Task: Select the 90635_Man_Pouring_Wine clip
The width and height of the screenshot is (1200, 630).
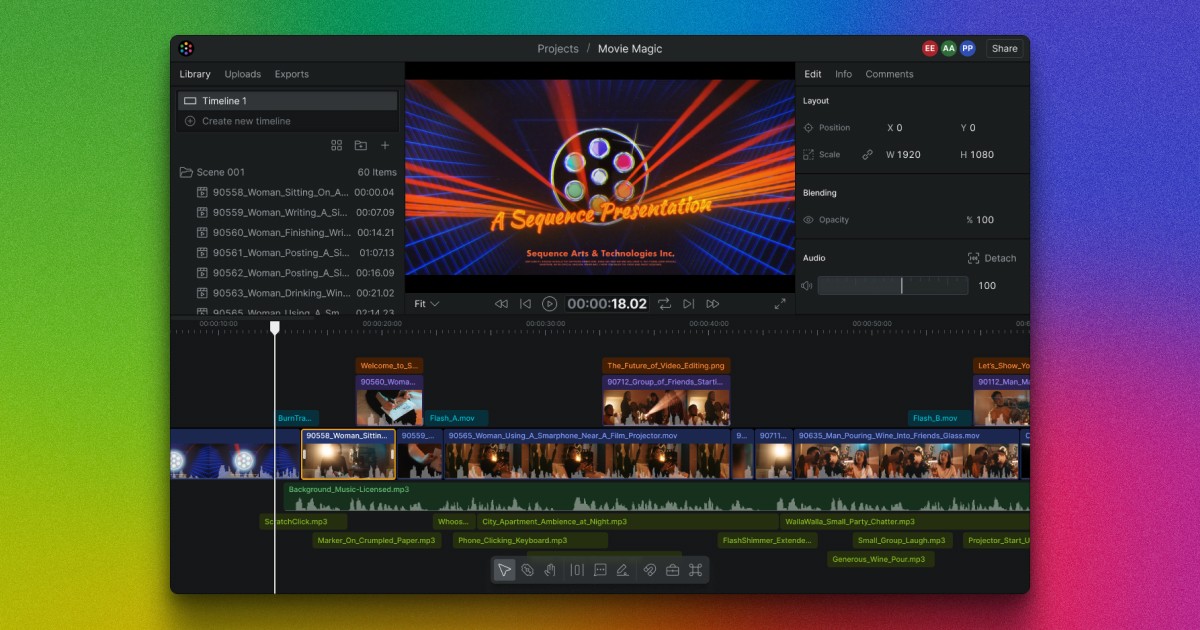Action: point(906,454)
